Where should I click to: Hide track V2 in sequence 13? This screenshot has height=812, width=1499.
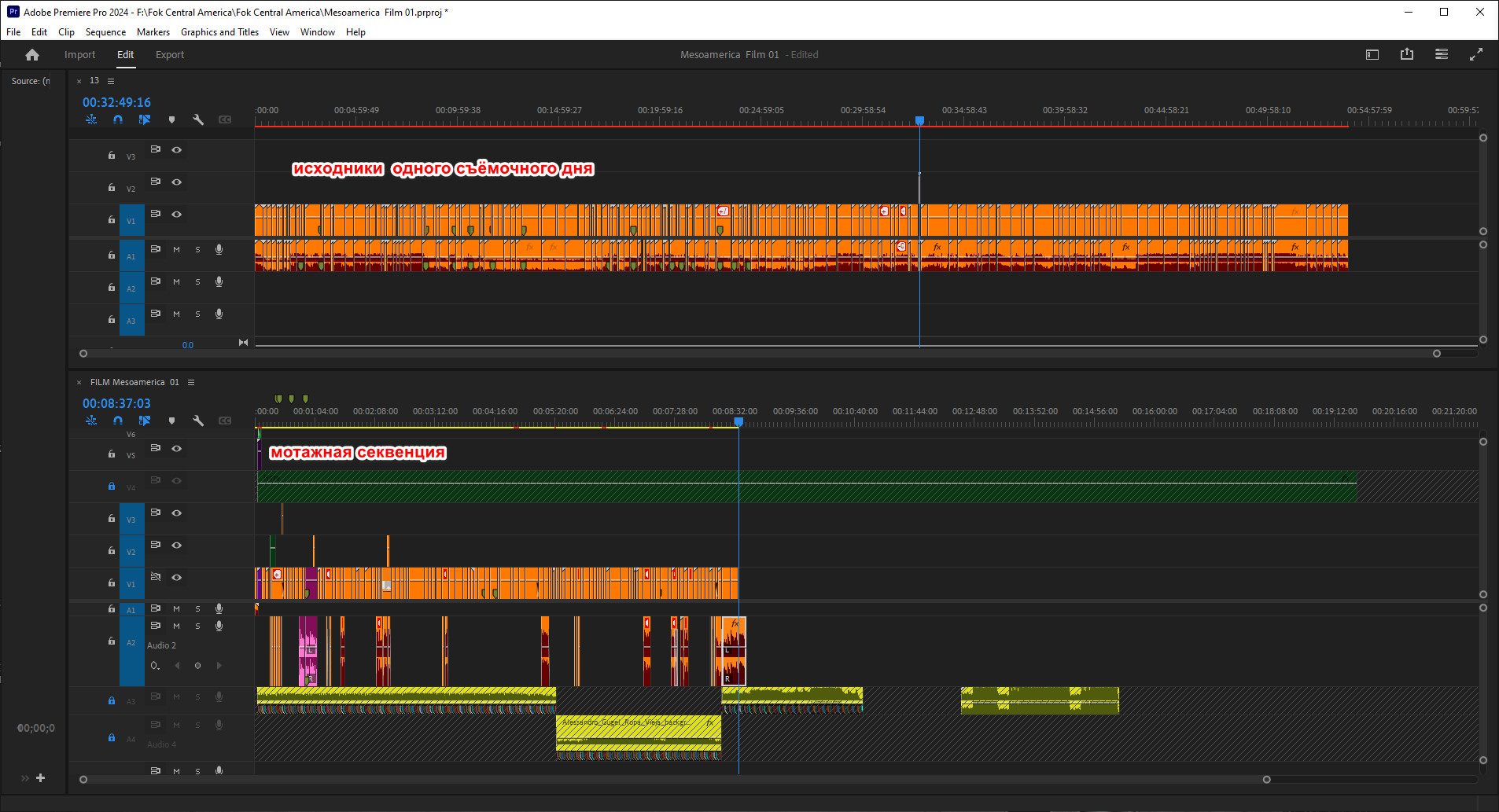[177, 182]
